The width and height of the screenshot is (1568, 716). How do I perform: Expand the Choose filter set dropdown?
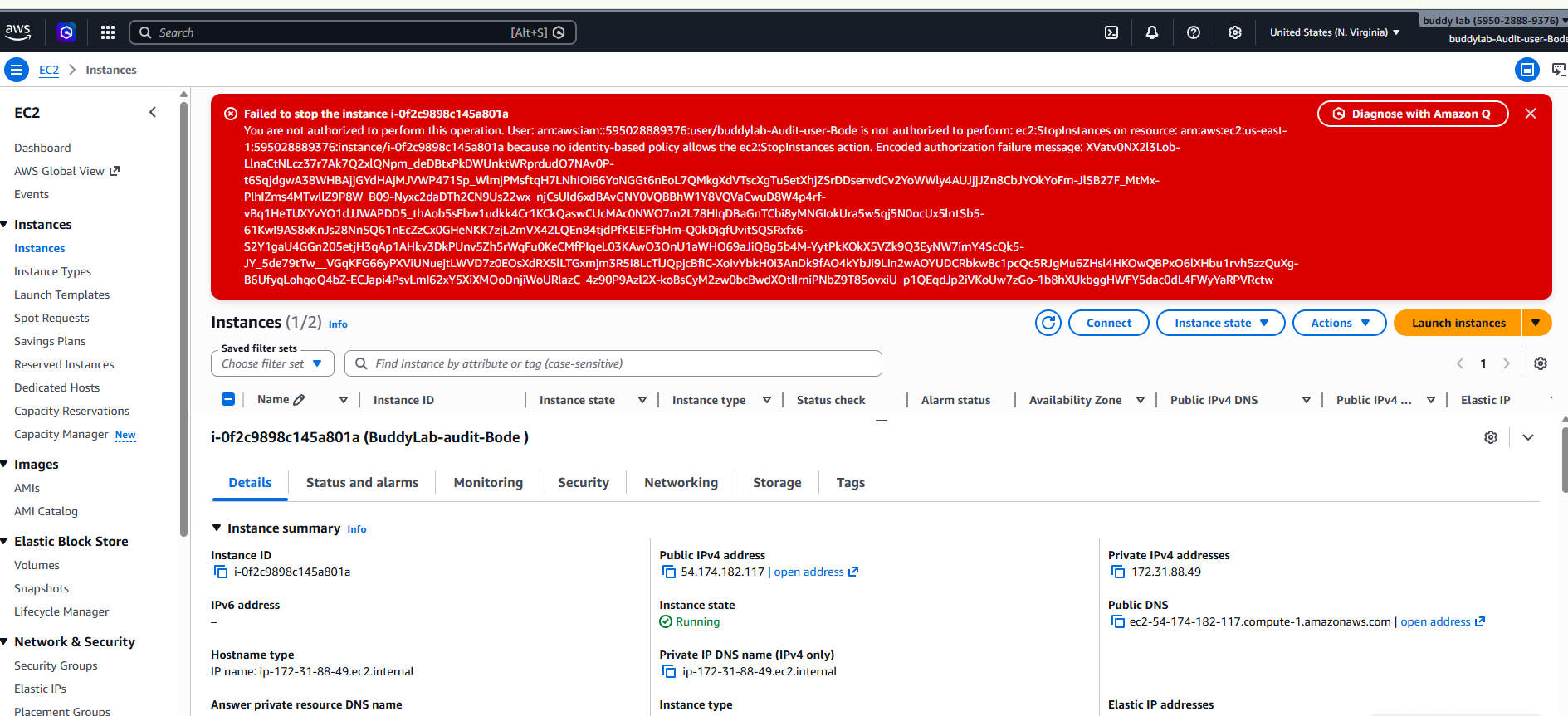(272, 363)
